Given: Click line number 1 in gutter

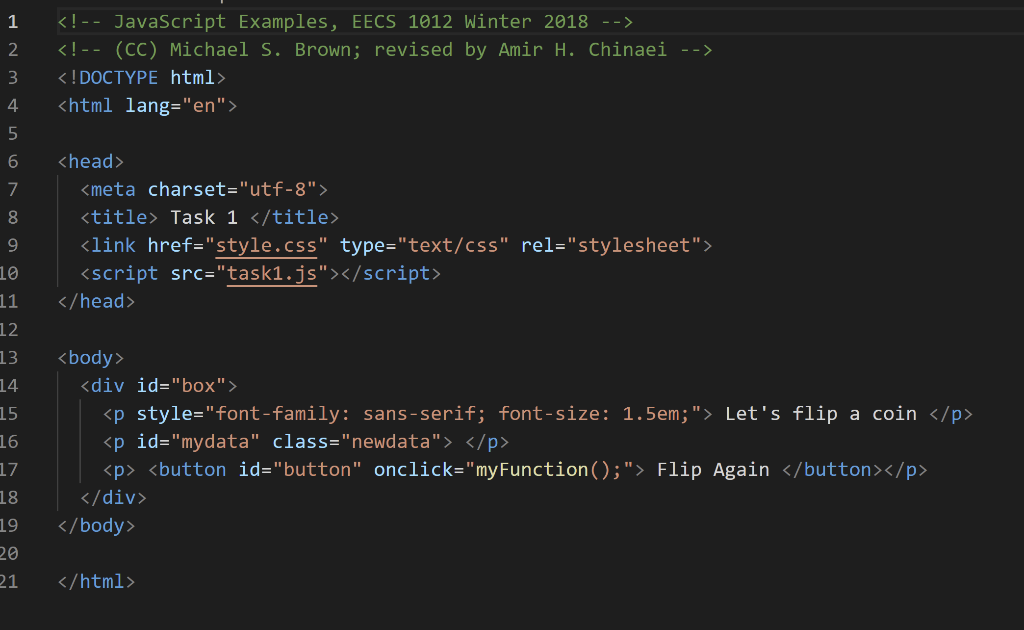Looking at the screenshot, I should click(13, 22).
